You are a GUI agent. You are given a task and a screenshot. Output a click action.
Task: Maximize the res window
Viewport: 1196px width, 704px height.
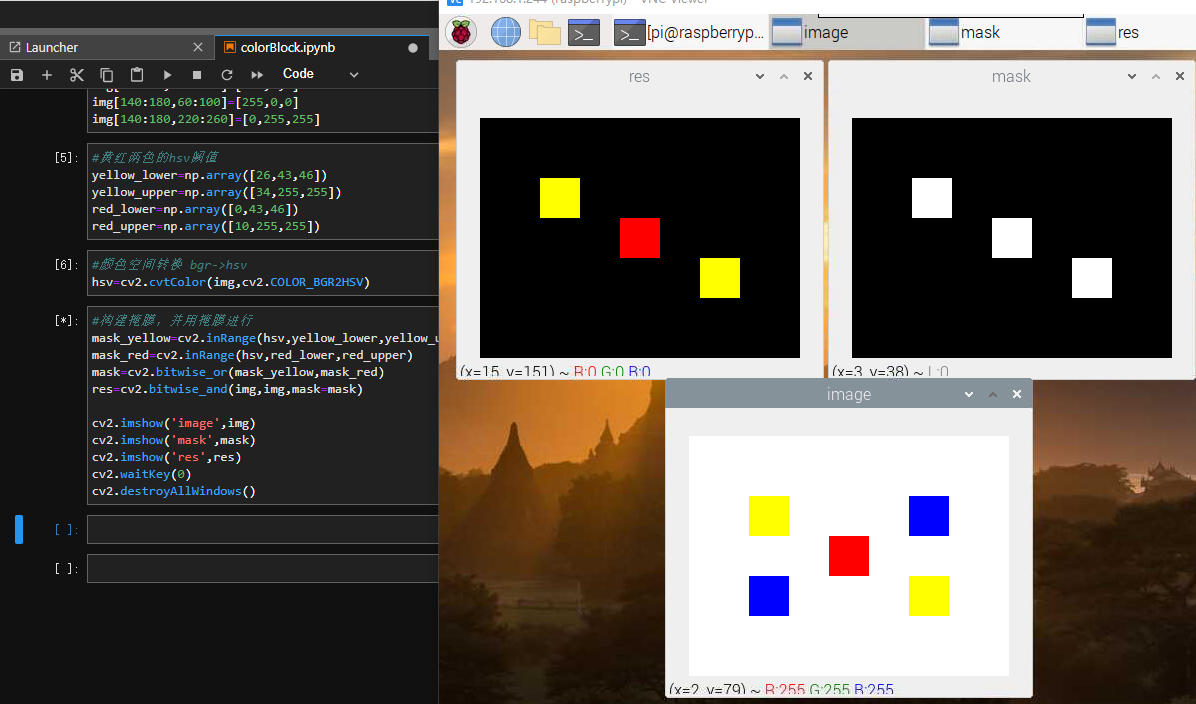[x=783, y=76]
